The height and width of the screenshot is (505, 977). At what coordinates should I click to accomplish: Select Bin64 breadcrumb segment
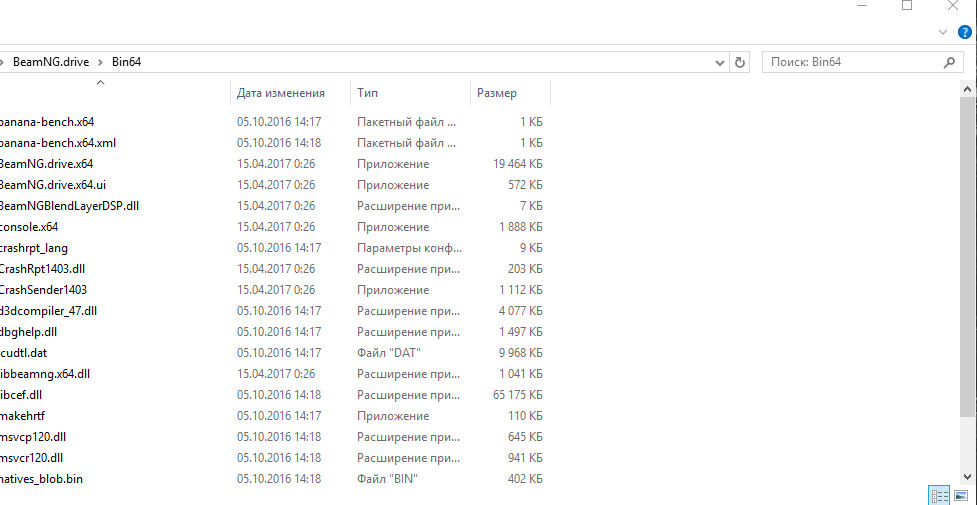pos(126,62)
